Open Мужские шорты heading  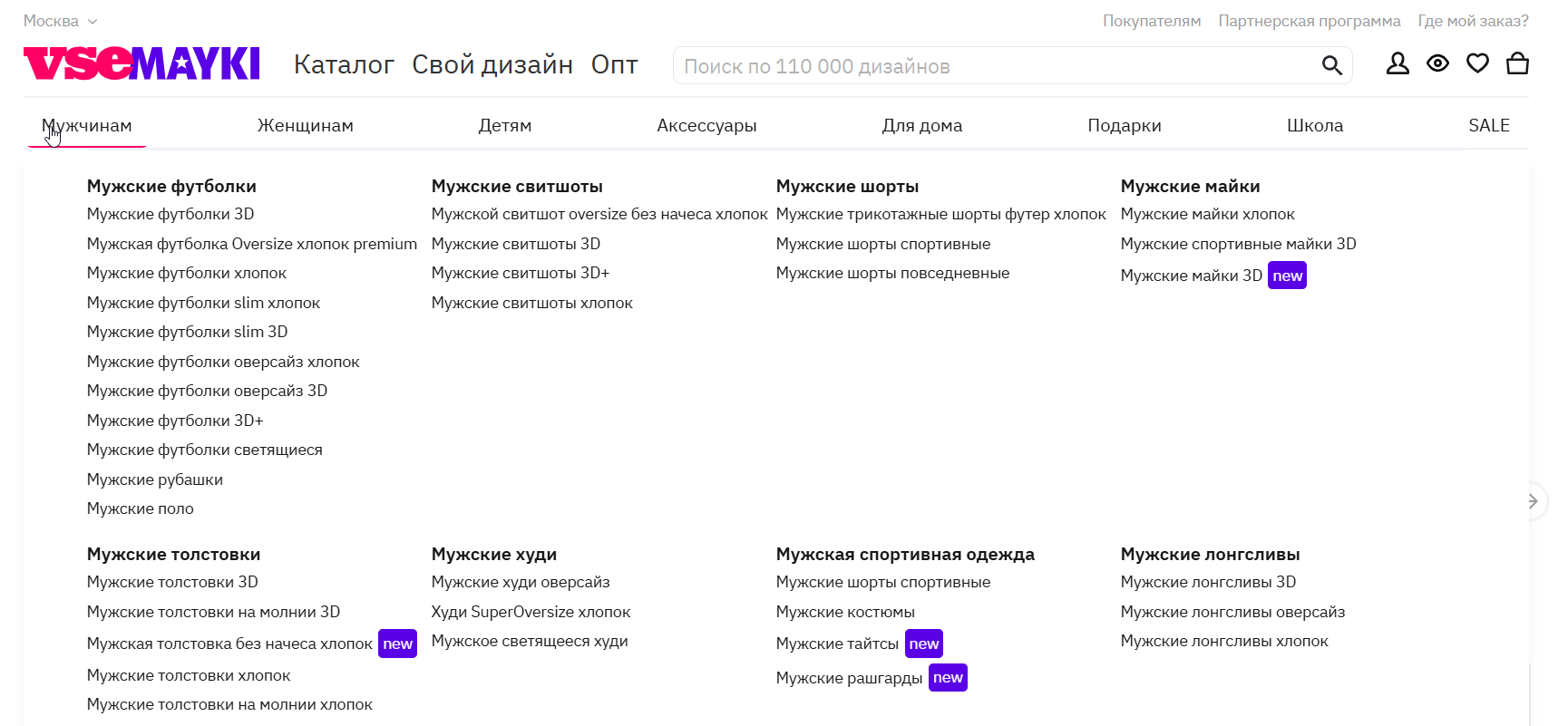click(847, 186)
